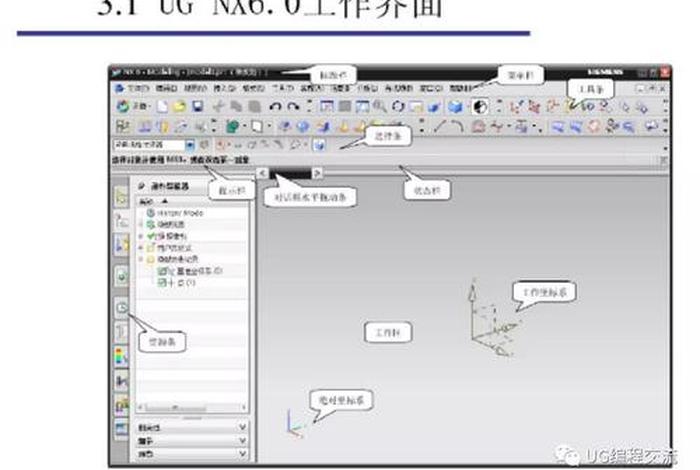Click the Save disk icon
Image resolution: width=700 pixels, height=470 pixels.
pos(197,107)
